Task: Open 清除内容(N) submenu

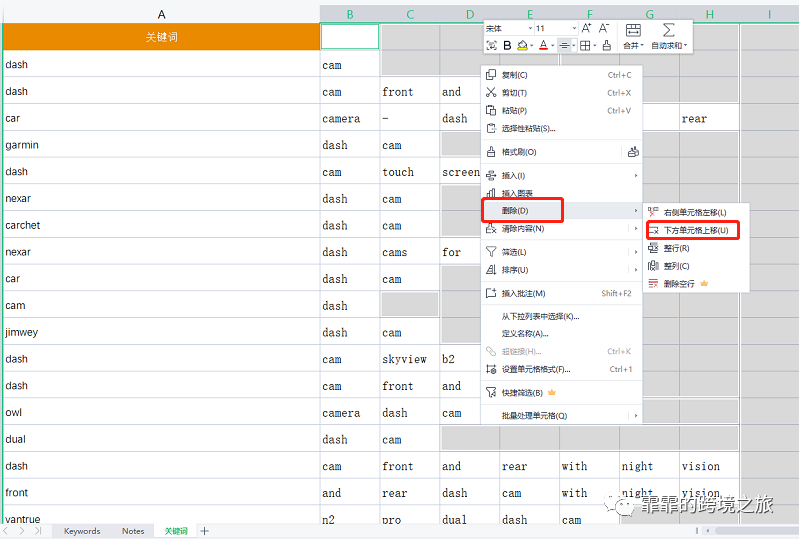Action: click(x=562, y=229)
